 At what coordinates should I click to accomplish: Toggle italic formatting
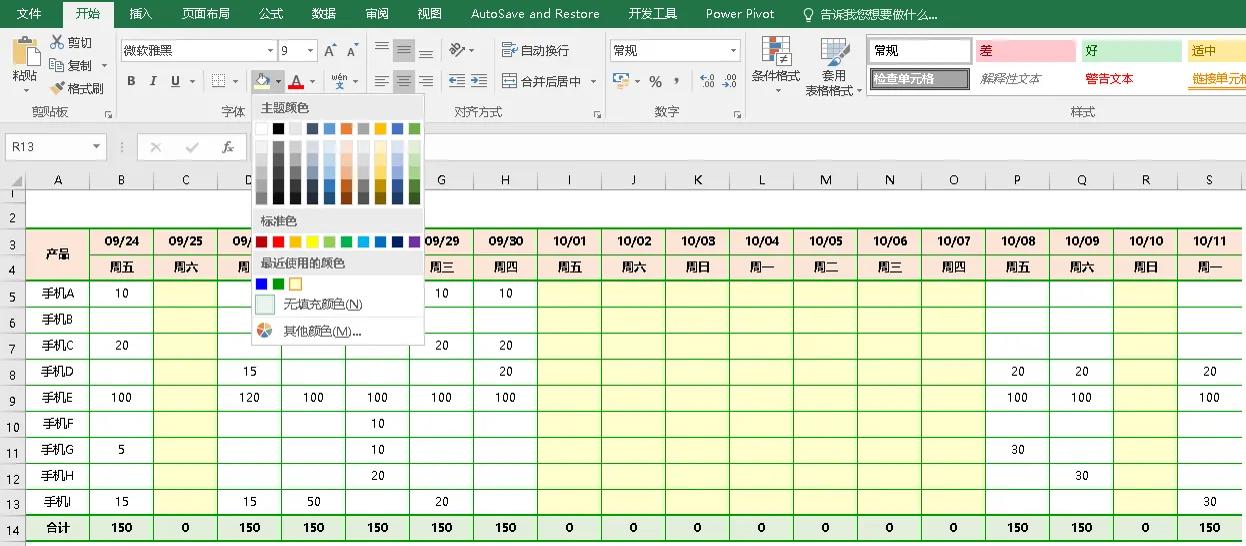point(153,82)
